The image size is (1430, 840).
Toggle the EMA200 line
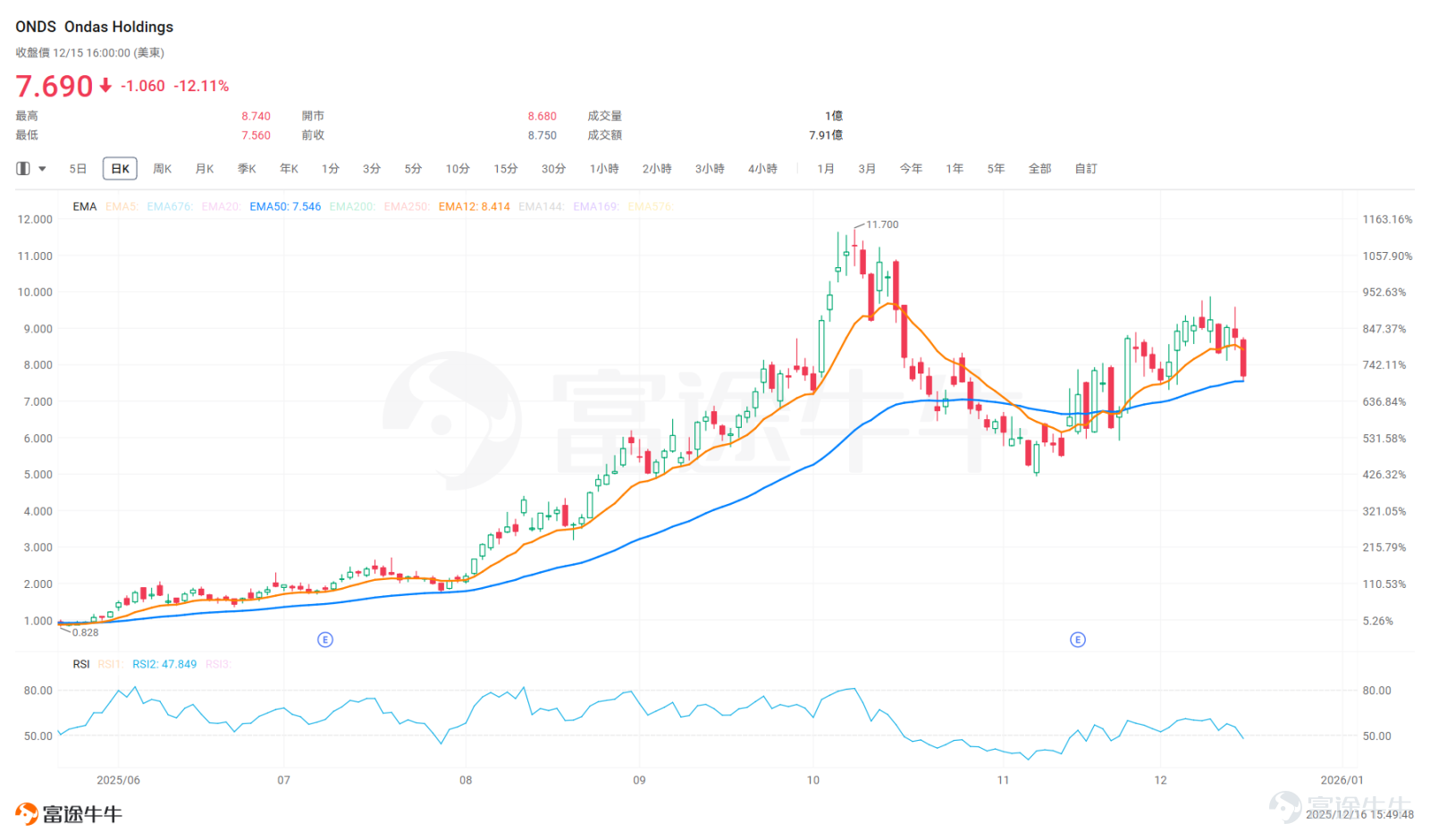(x=352, y=206)
